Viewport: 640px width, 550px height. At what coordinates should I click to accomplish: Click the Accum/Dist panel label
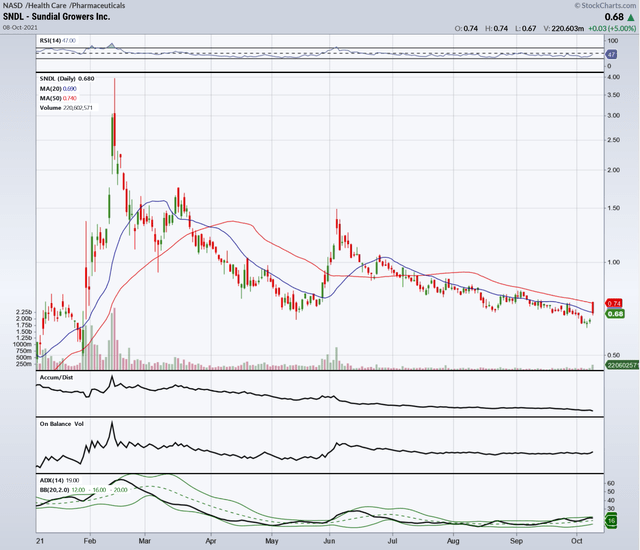56,377
